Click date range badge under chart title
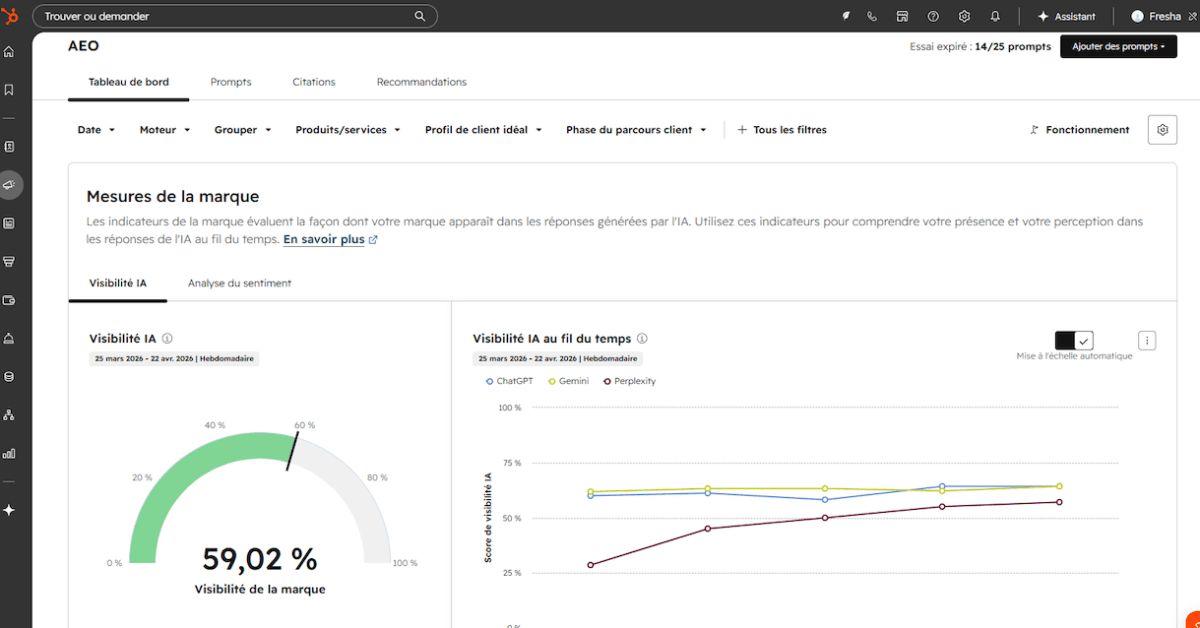This screenshot has height=628, width=1200. pyautogui.click(x=558, y=358)
